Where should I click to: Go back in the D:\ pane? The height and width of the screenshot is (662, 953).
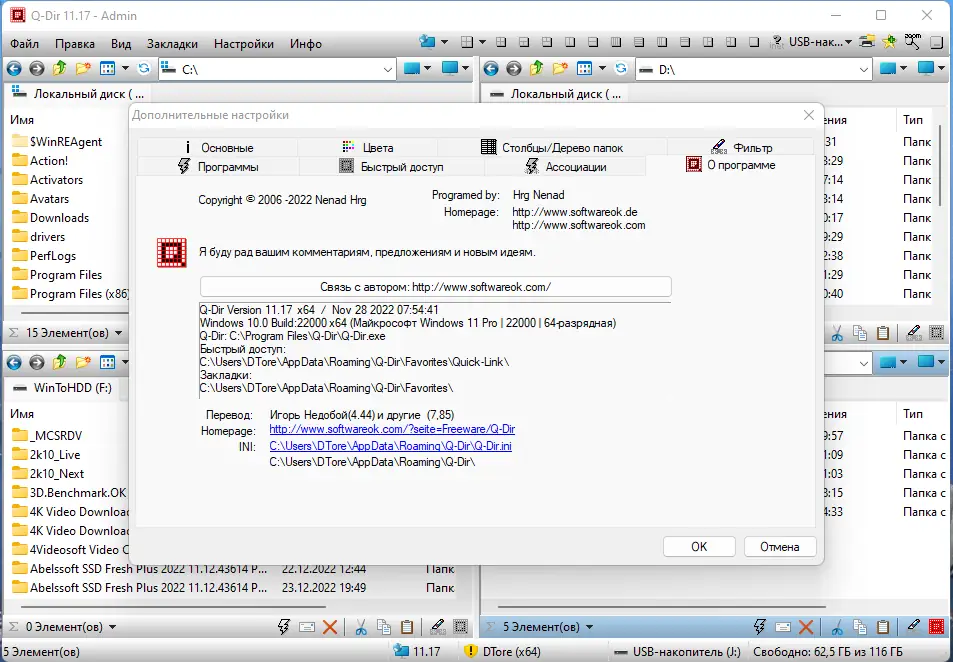point(491,69)
